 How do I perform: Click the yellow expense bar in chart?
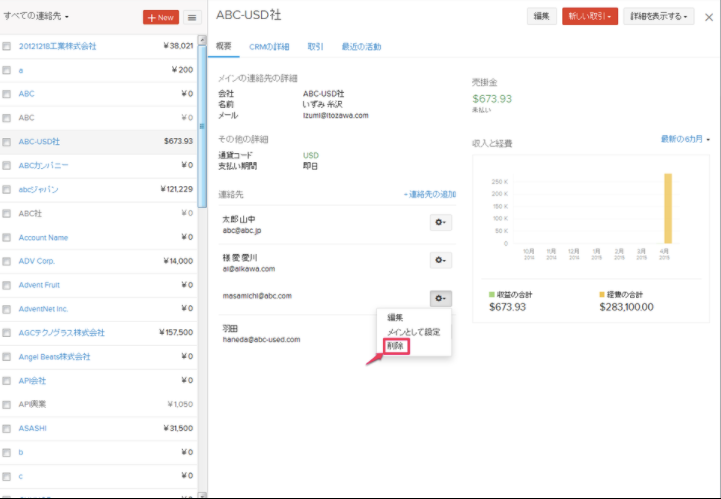[667, 208]
